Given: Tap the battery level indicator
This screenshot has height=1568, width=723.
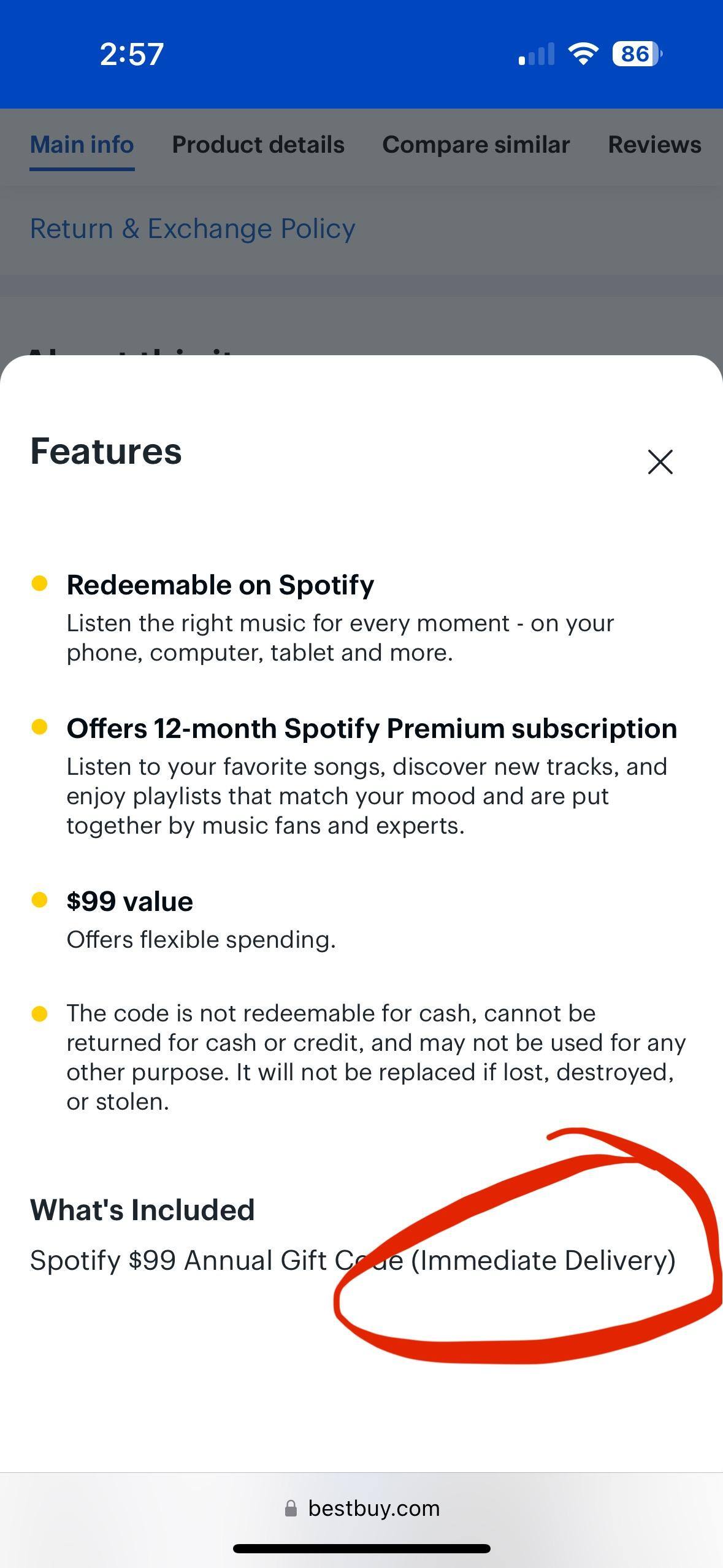Looking at the screenshot, I should (637, 54).
